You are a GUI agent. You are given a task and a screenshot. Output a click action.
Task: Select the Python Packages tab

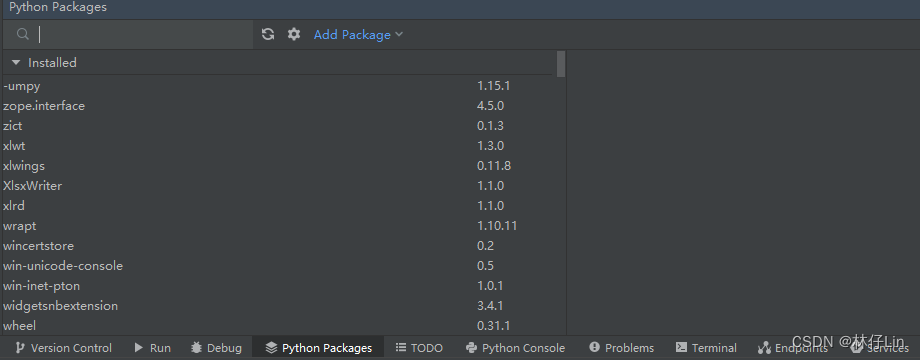(318, 348)
